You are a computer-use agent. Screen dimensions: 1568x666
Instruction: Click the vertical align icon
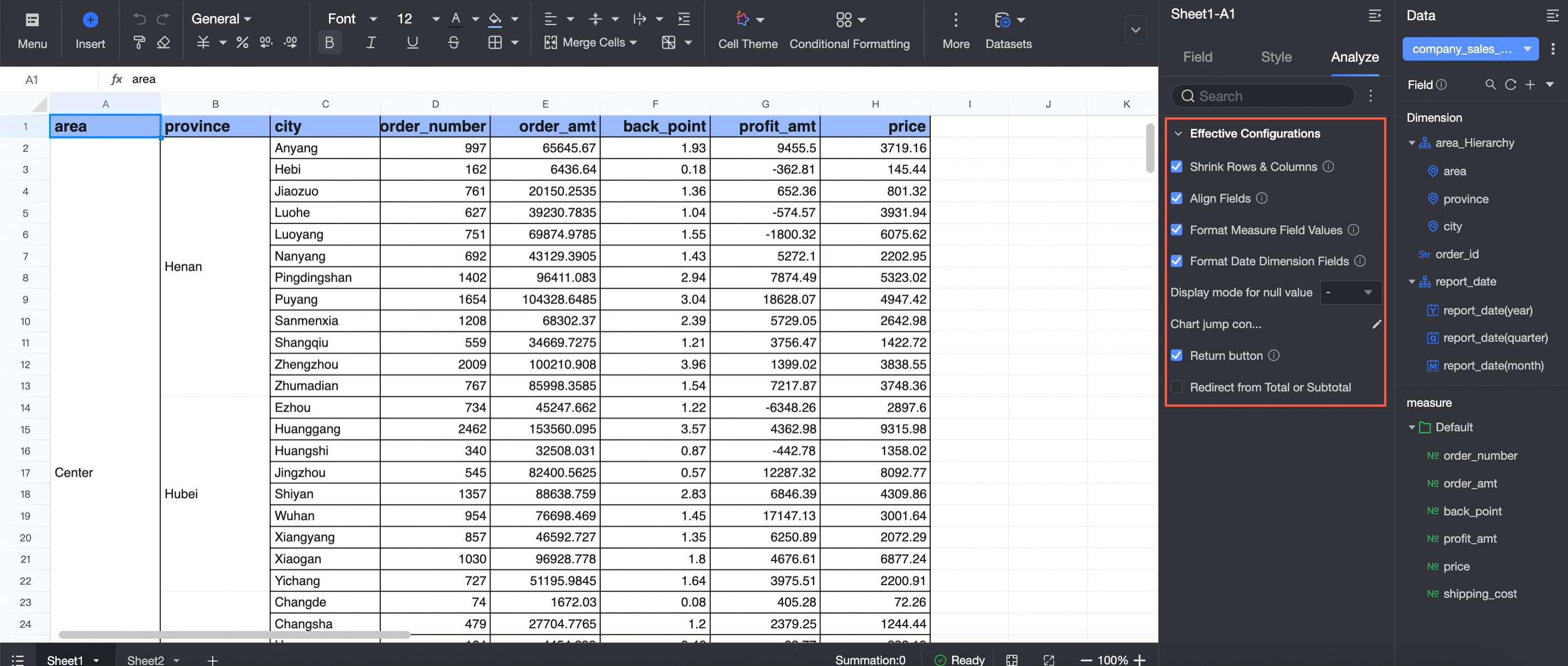coord(595,19)
